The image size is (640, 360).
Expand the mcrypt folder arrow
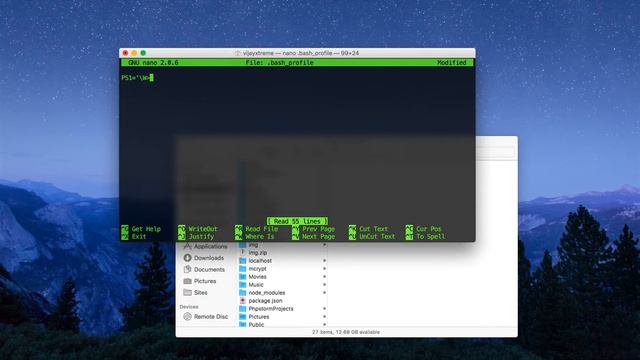324,269
